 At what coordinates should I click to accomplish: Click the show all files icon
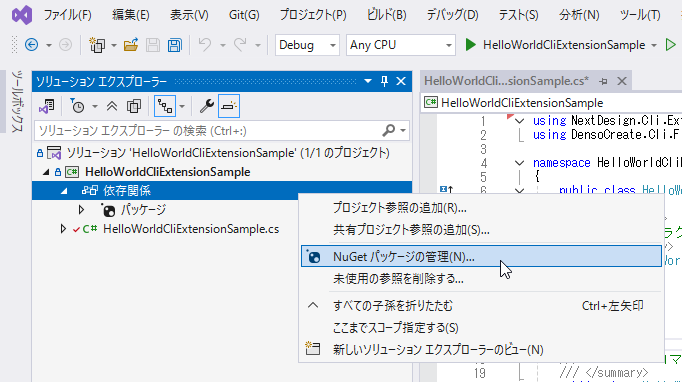click(134, 106)
